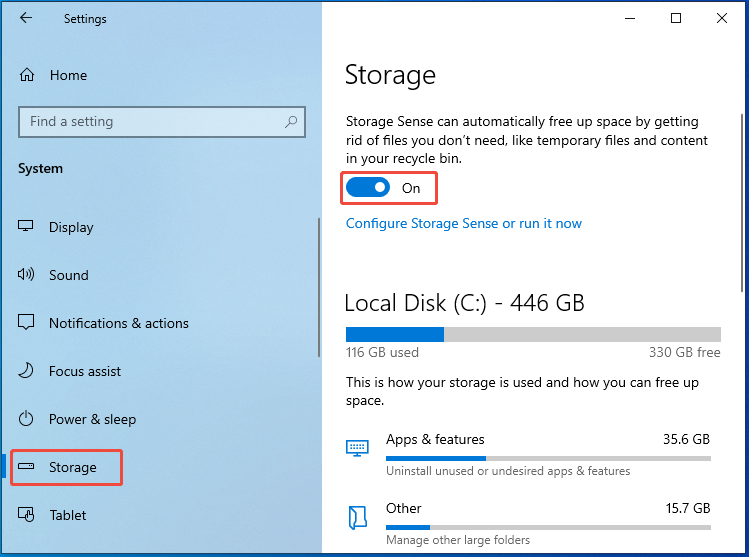The height and width of the screenshot is (557, 749).
Task: Minimize the Settings window
Action: click(x=630, y=18)
